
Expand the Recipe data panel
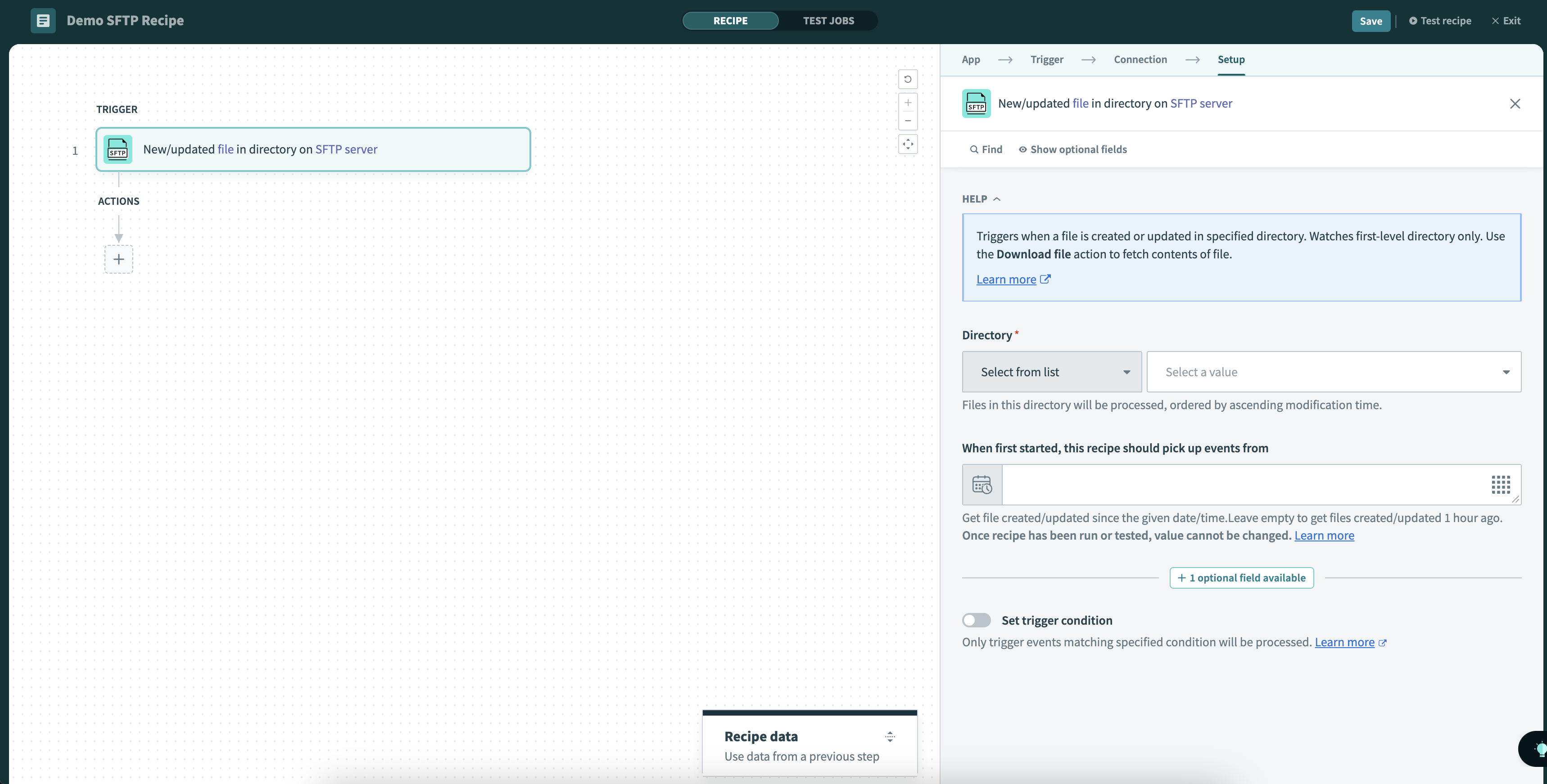tap(889, 737)
